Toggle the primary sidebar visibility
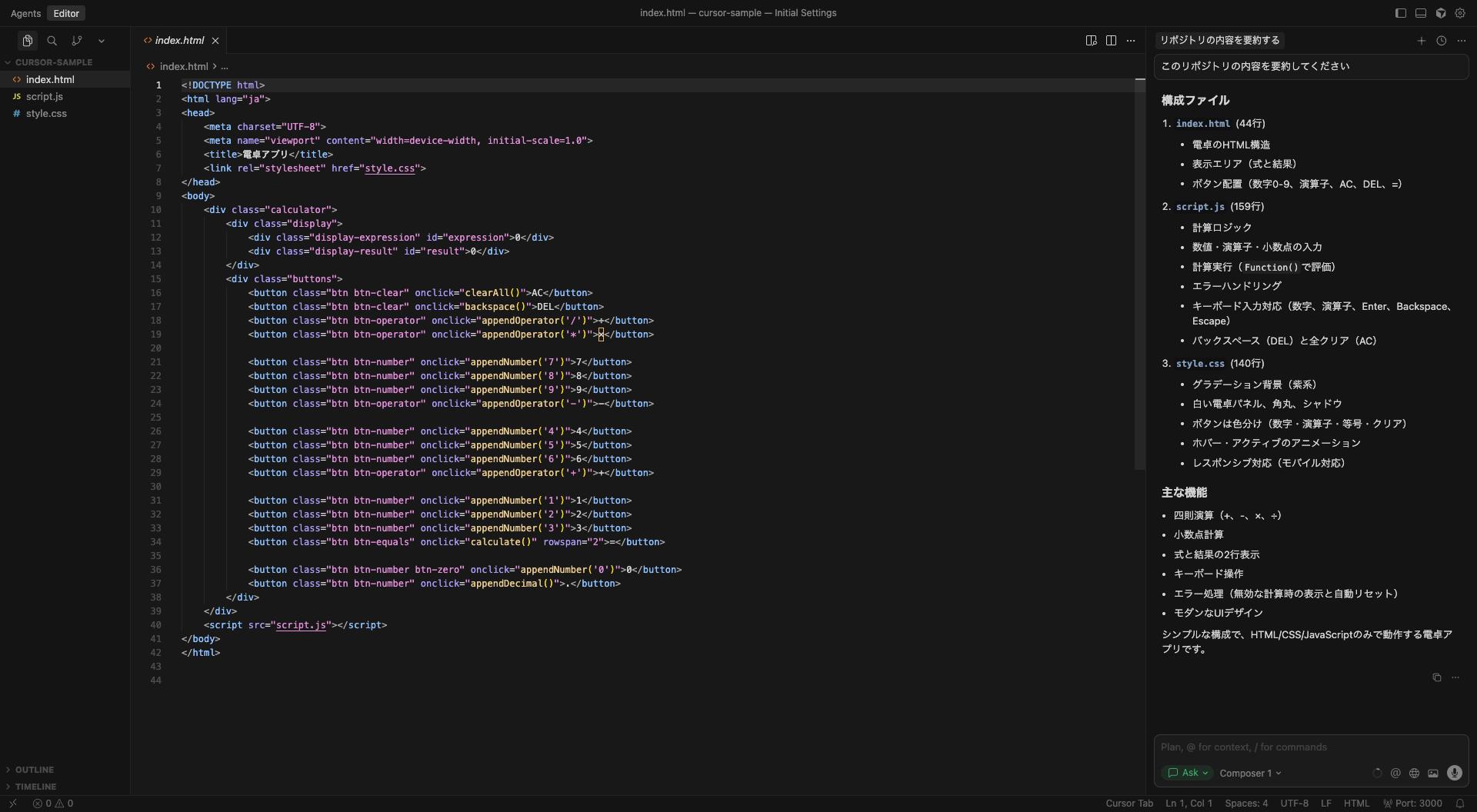The image size is (1477, 812). click(1401, 13)
